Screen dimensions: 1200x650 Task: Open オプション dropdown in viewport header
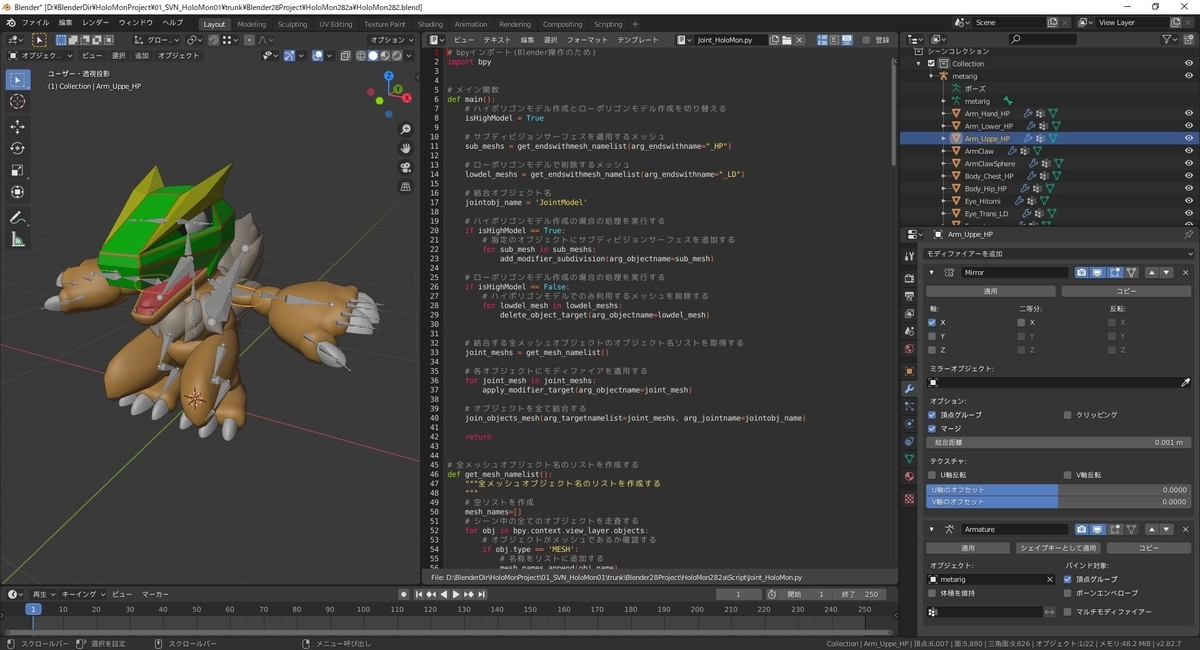coord(391,40)
